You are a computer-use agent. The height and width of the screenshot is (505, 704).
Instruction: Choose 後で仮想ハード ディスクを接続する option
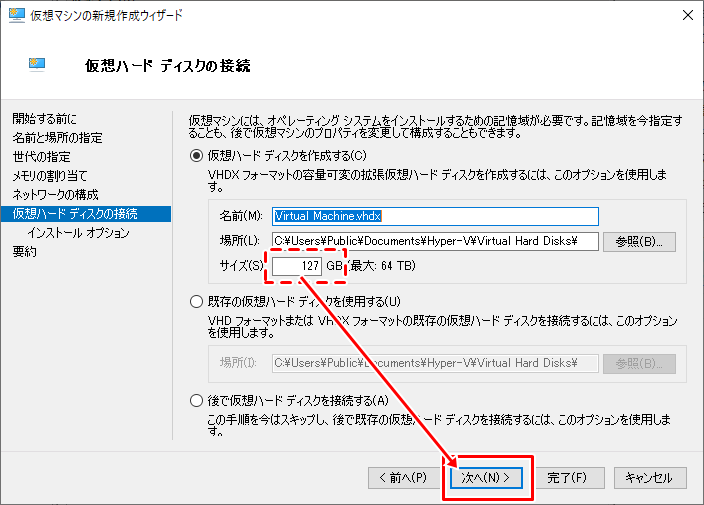tap(196, 401)
